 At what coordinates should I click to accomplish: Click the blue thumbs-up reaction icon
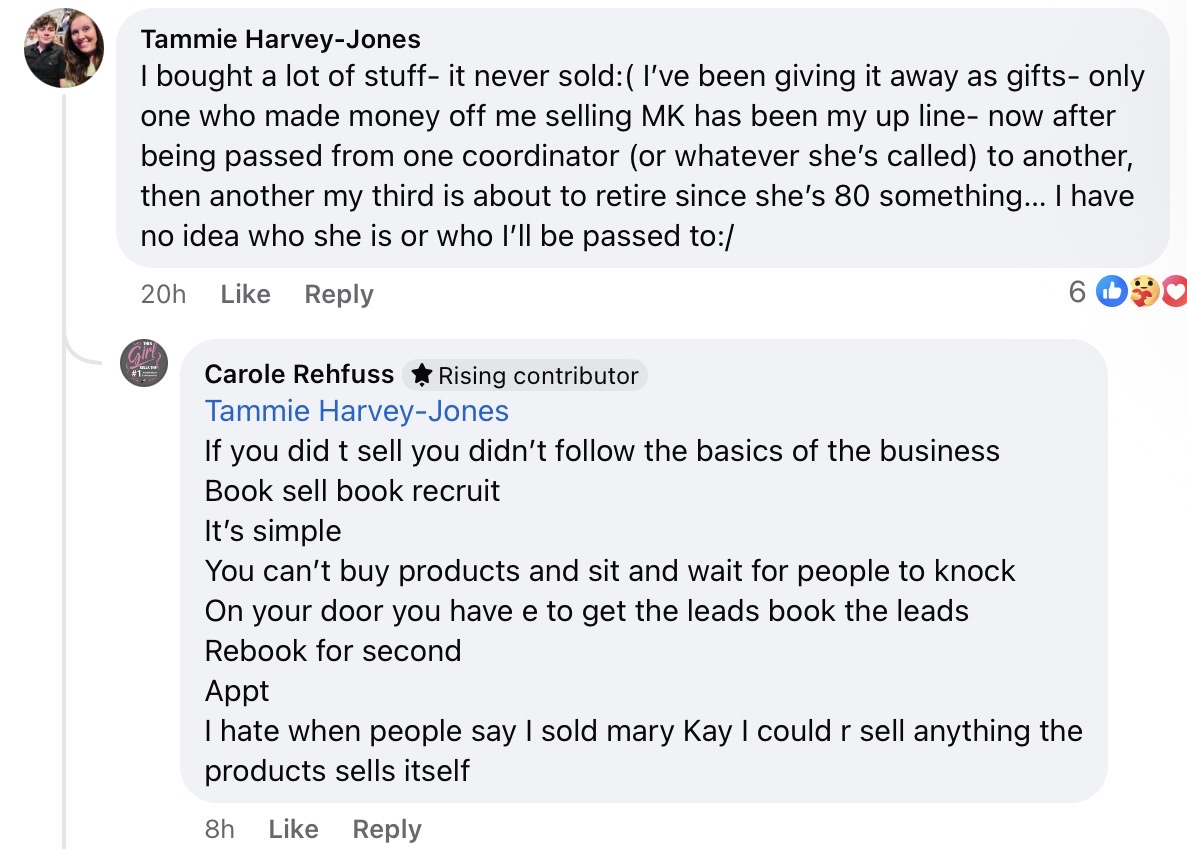tap(1111, 292)
